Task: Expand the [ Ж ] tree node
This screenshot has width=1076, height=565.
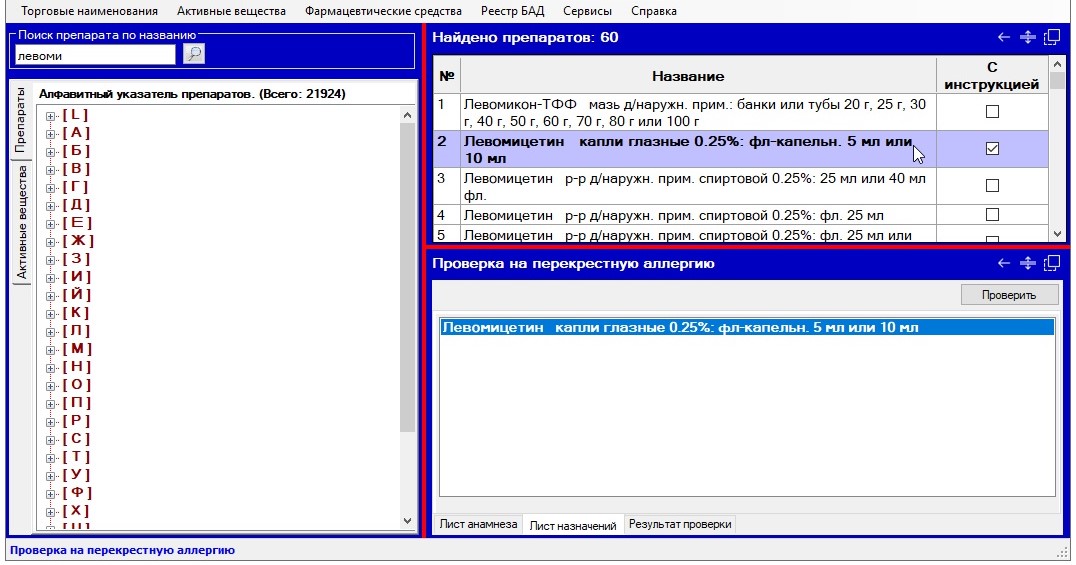Action: [x=50, y=242]
